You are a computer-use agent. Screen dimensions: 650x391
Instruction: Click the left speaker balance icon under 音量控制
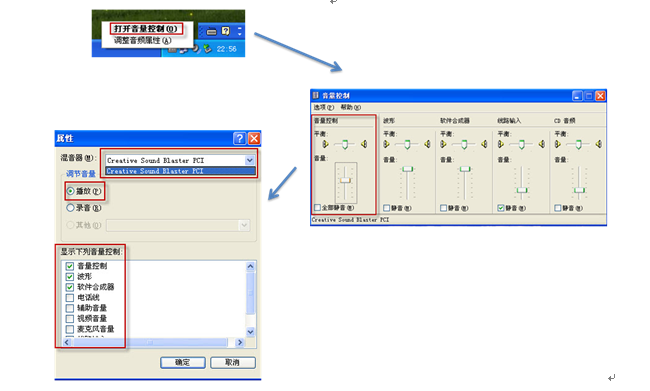click(x=325, y=144)
